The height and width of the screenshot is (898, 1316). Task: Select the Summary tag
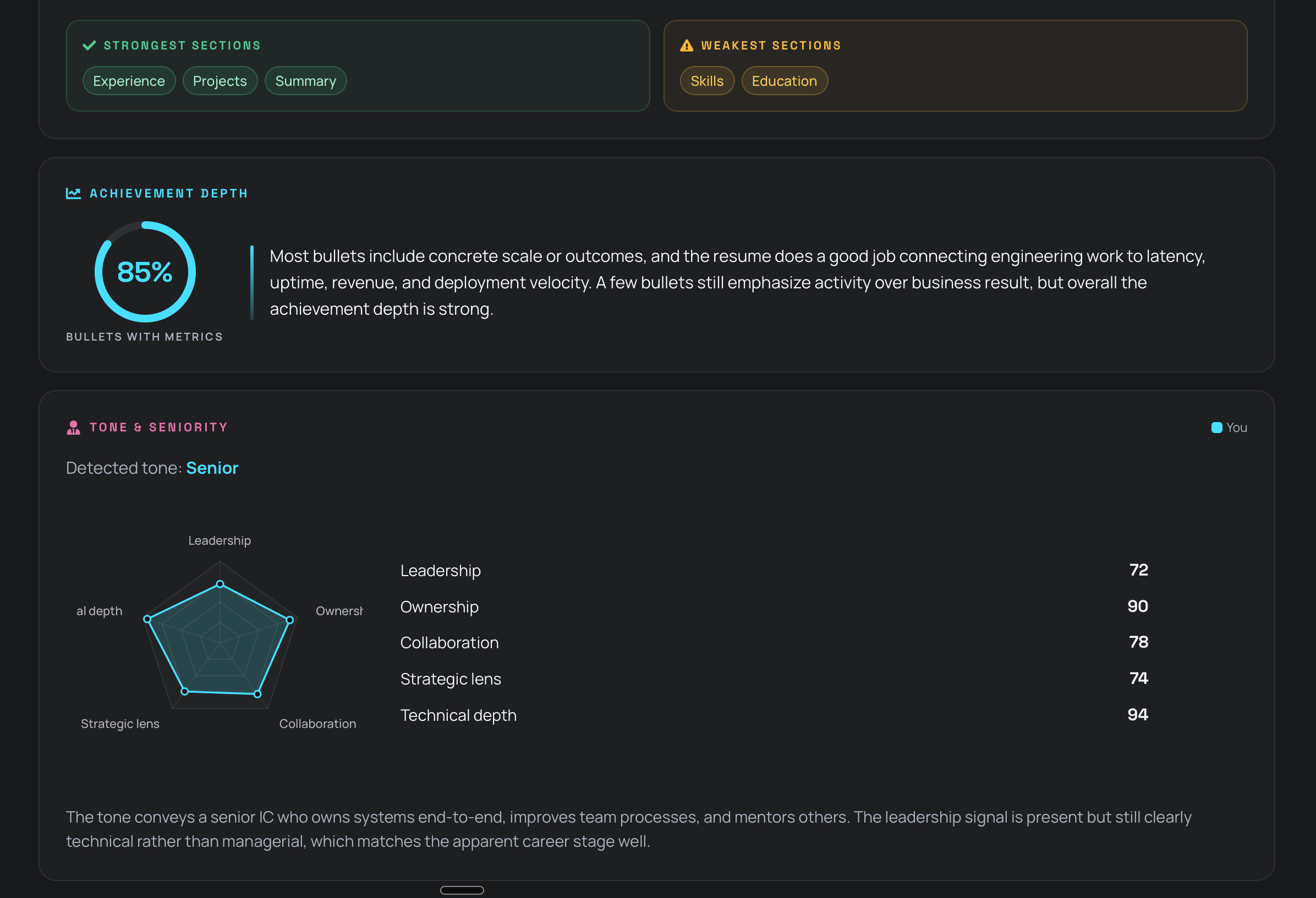point(306,81)
